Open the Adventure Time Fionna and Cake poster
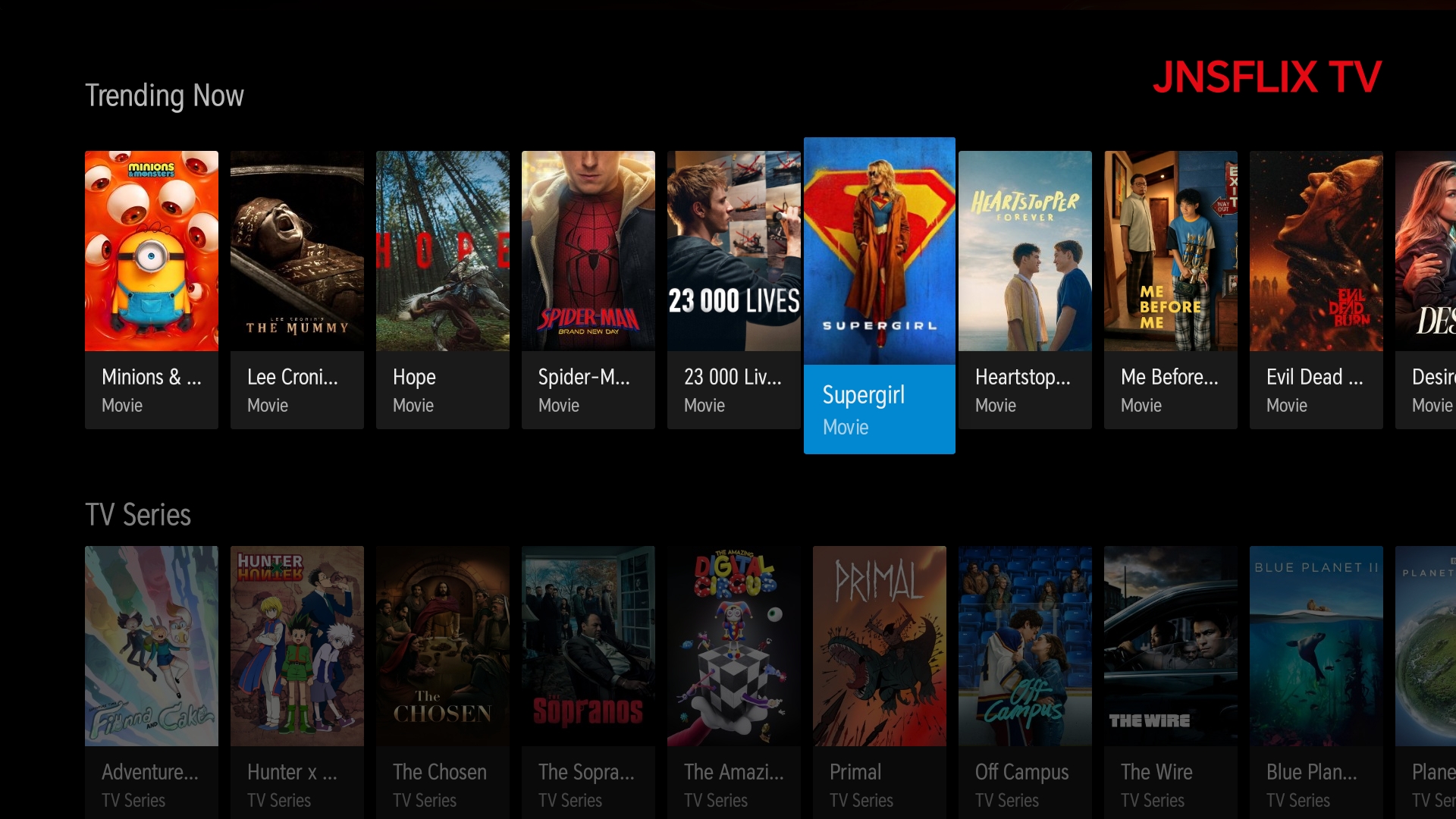The width and height of the screenshot is (1456, 819). pyautogui.click(x=152, y=646)
